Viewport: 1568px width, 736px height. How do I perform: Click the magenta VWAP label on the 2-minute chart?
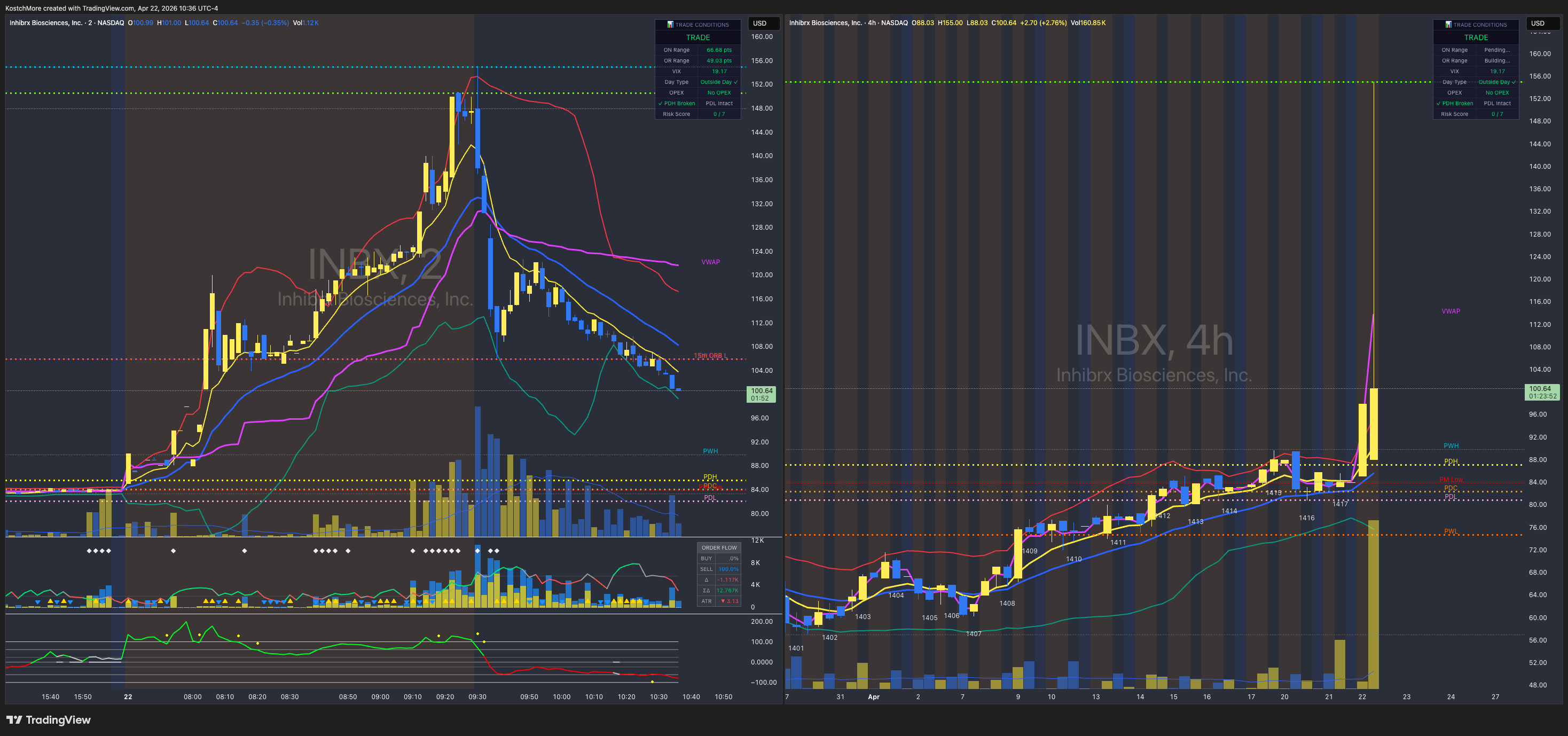tap(710, 262)
